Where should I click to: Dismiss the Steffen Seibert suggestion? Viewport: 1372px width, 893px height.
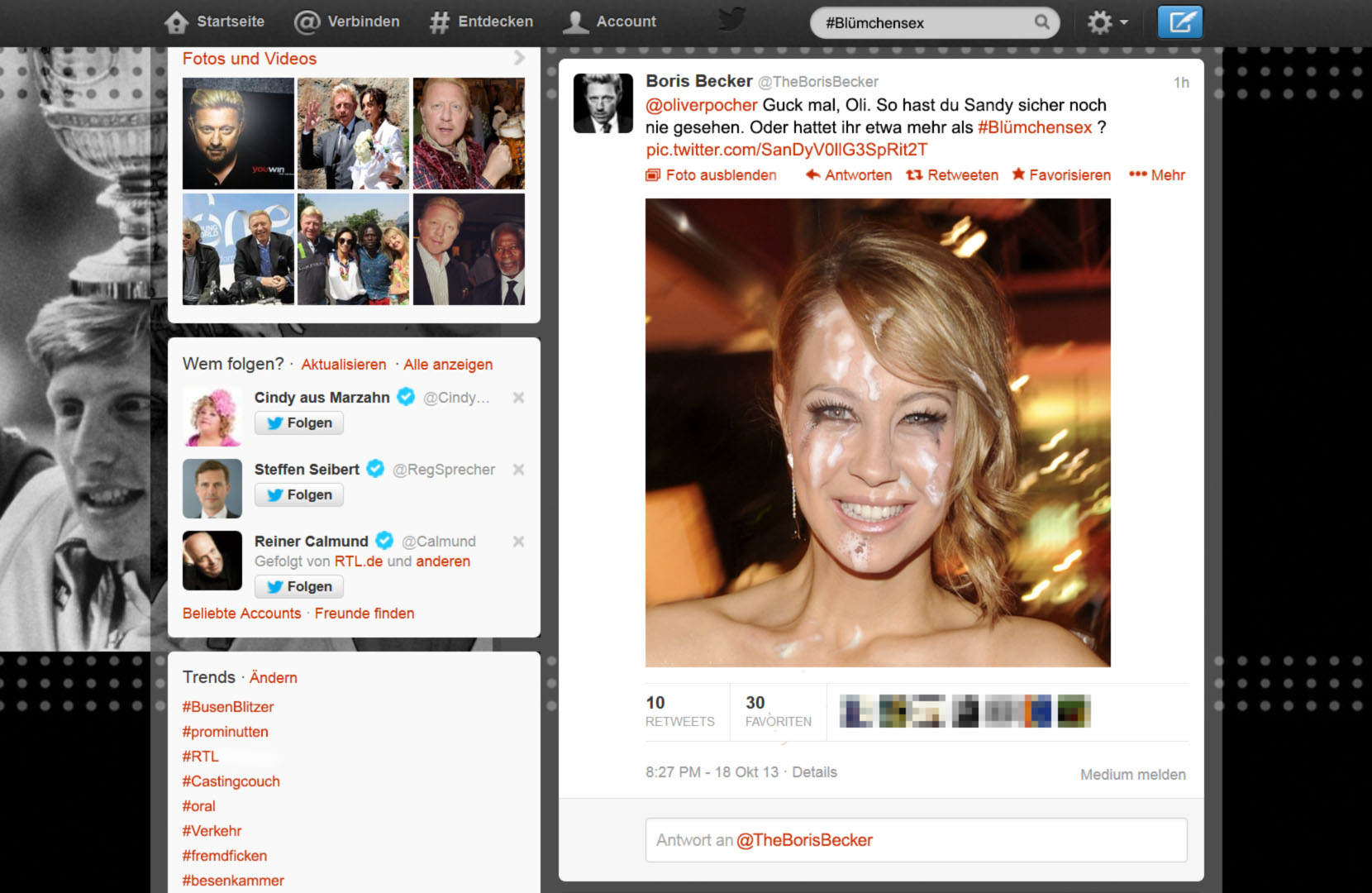coord(518,470)
